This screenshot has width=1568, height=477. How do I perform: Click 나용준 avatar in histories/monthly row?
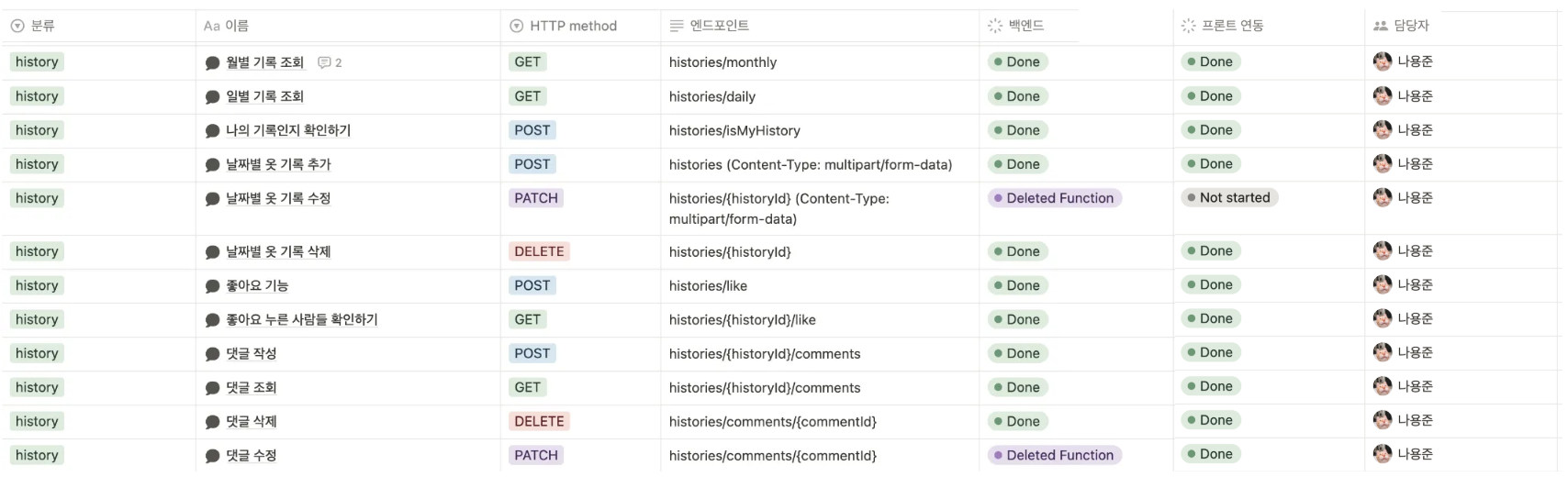1383,61
